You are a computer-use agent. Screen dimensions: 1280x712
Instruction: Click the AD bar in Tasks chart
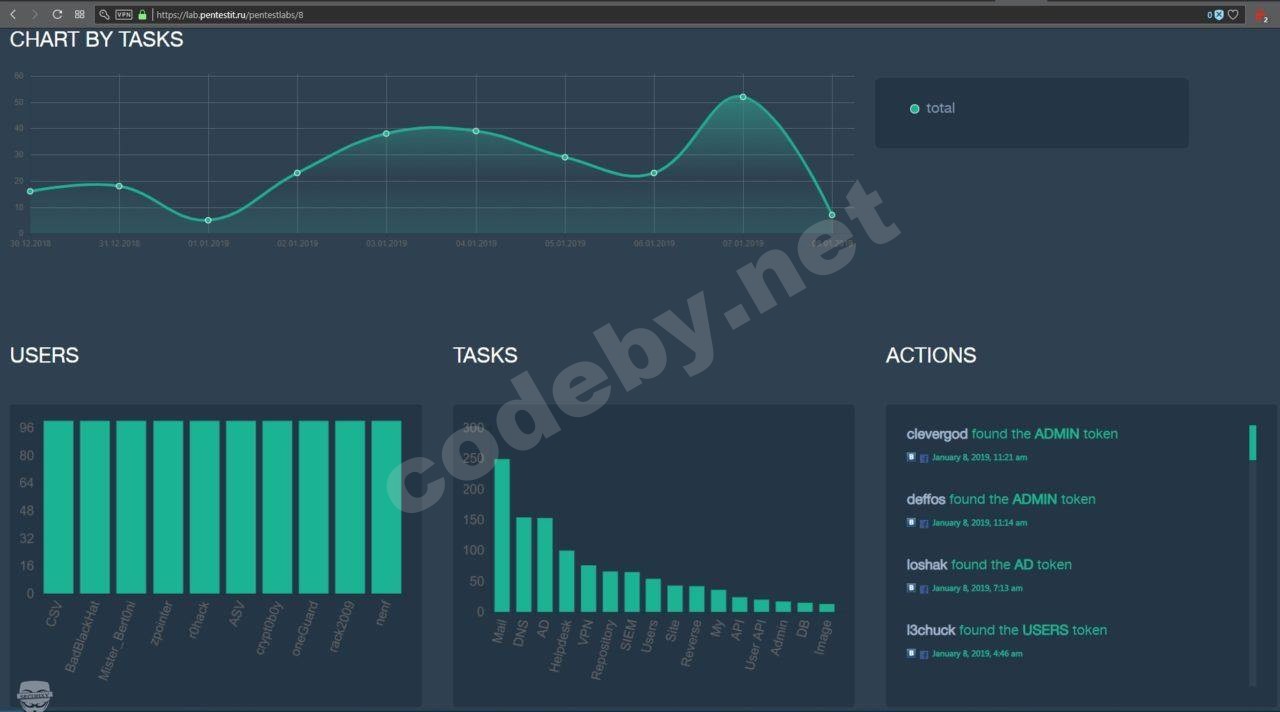(x=545, y=565)
